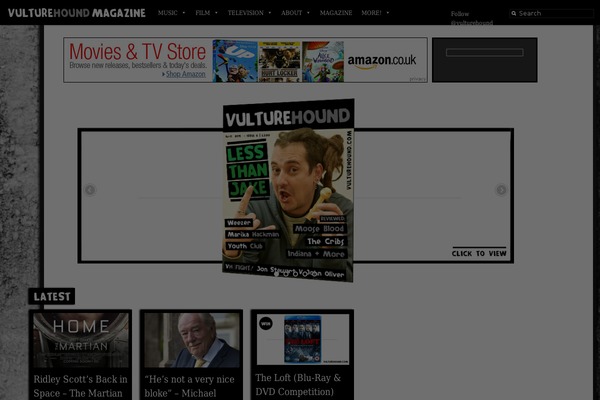The height and width of the screenshot is (400, 600).
Task: Open the Alice in Wonderland cover in ad
Action: pyautogui.click(x=323, y=61)
